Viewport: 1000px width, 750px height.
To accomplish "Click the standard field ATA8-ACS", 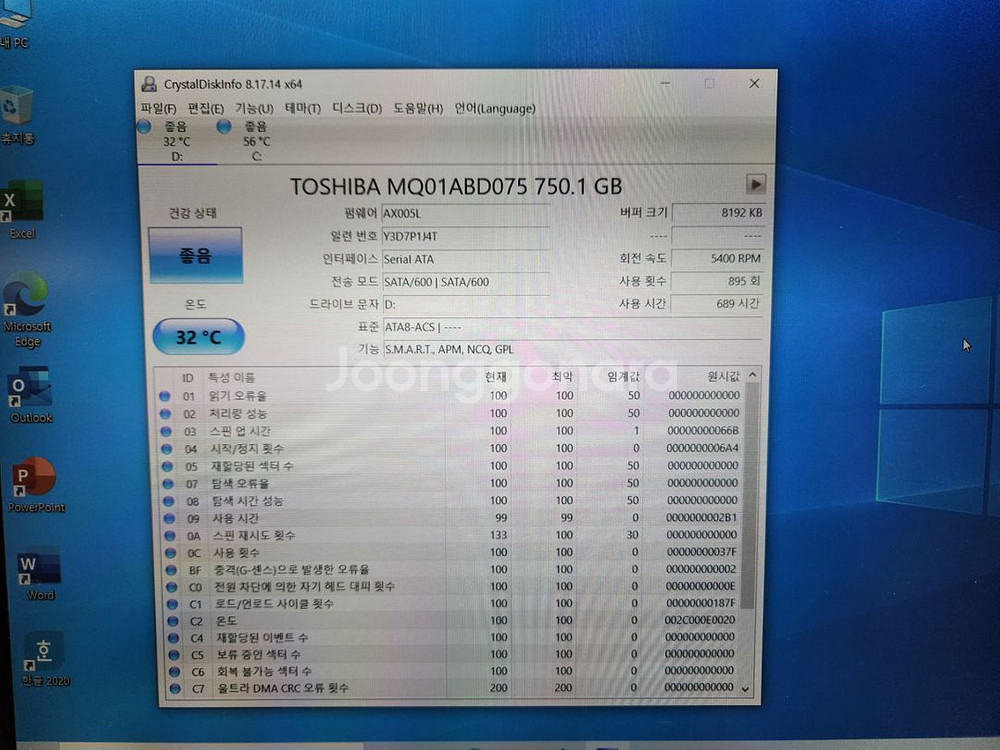I will click(x=572, y=327).
